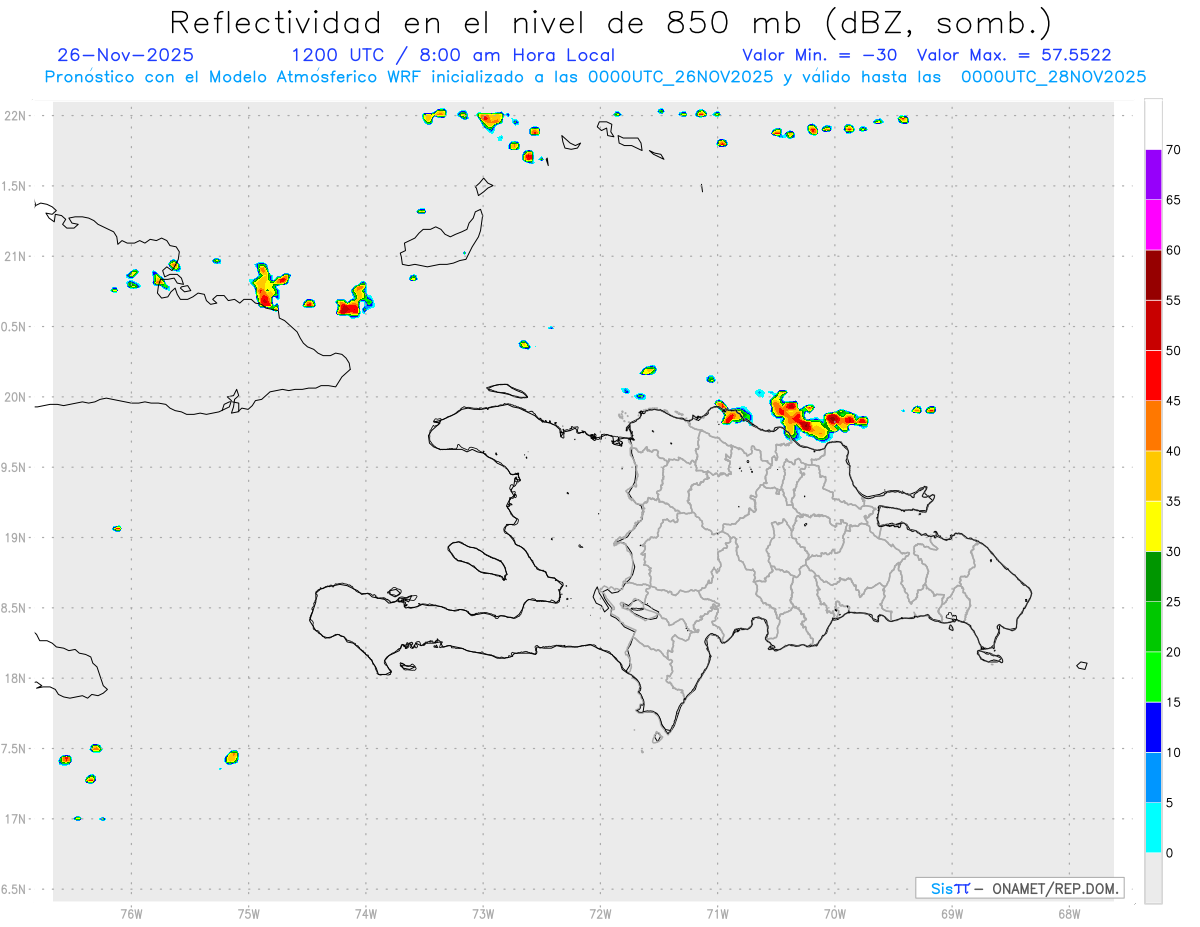Click the "0" colorbar scale label
1200x927 pixels.
(1169, 853)
